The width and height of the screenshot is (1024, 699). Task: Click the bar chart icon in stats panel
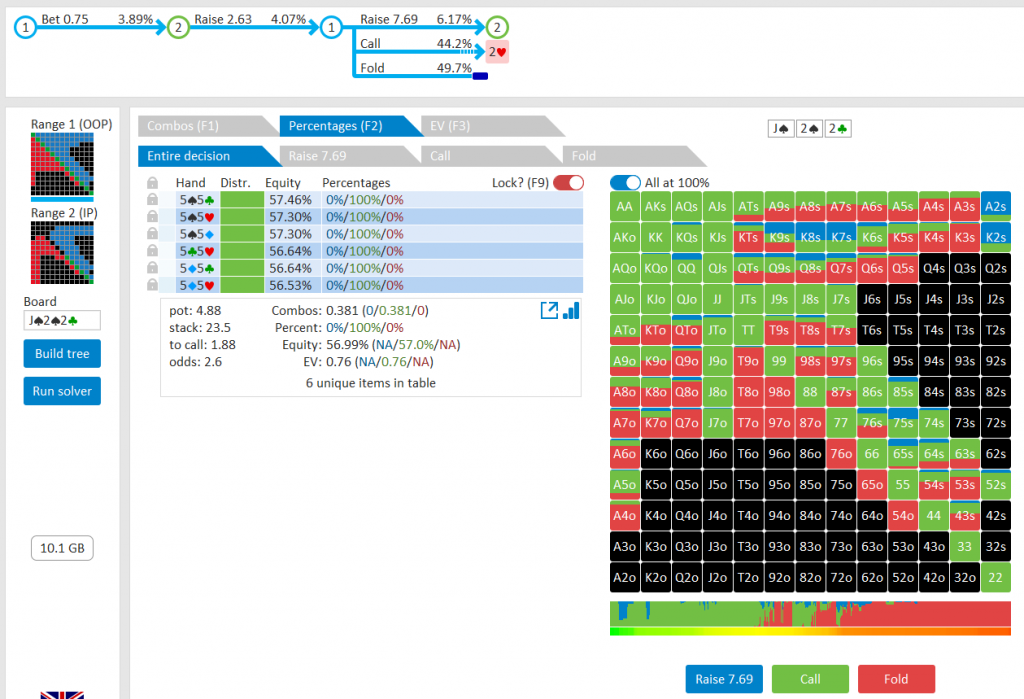pyautogui.click(x=571, y=311)
